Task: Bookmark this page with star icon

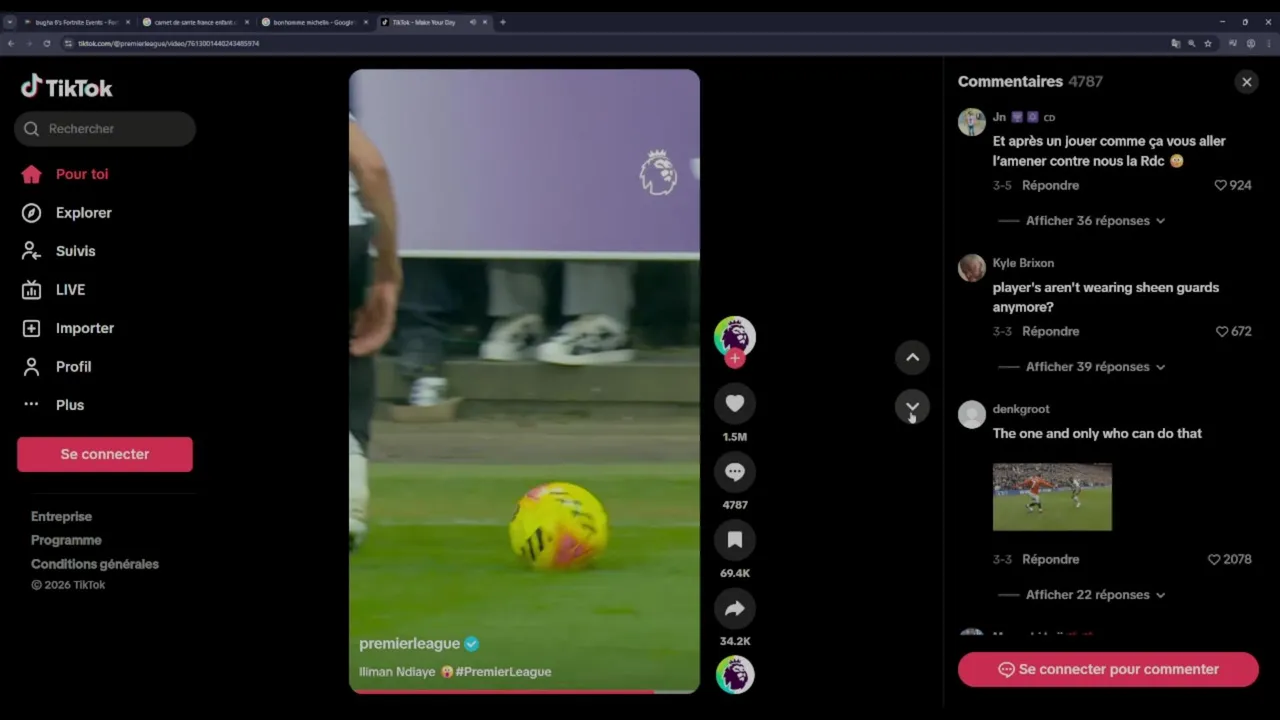Action: click(x=1208, y=44)
